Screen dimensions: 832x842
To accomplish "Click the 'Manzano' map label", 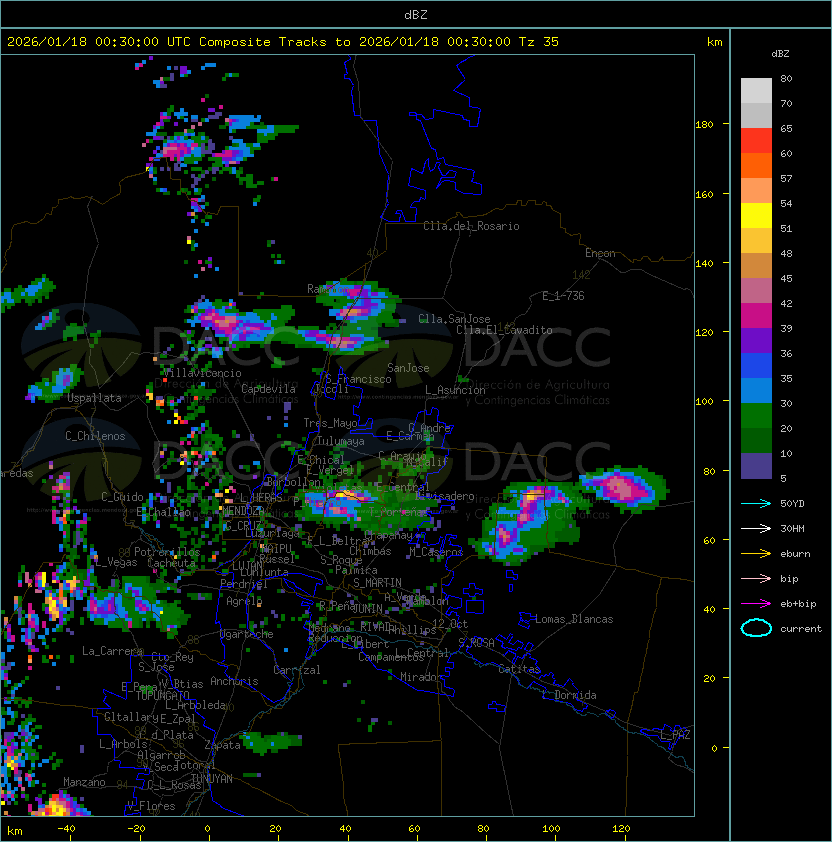I will click(84, 782).
